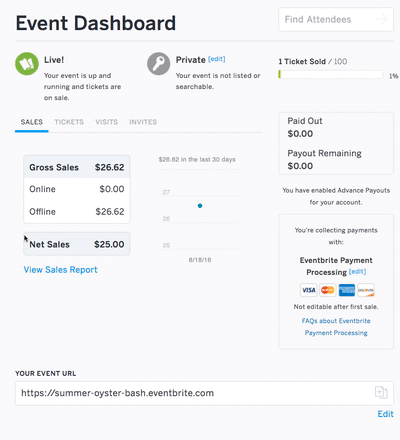Screen dimensions: 400x440
Task: Click the gray Private key icon
Action: click(x=159, y=64)
